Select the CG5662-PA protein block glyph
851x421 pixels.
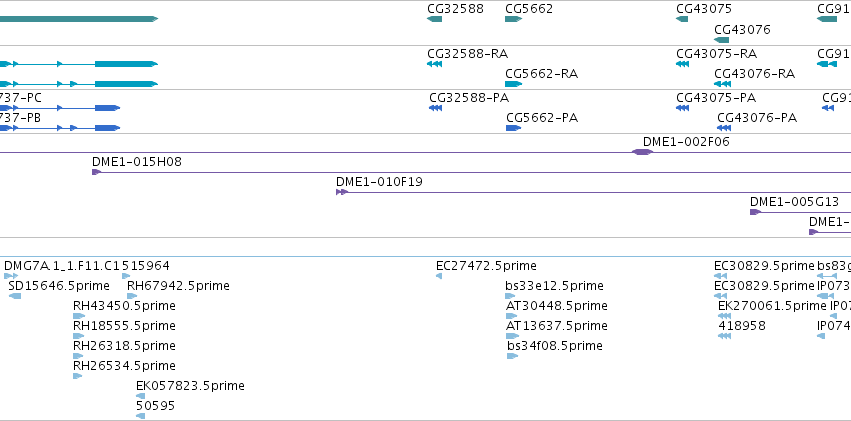click(x=513, y=128)
